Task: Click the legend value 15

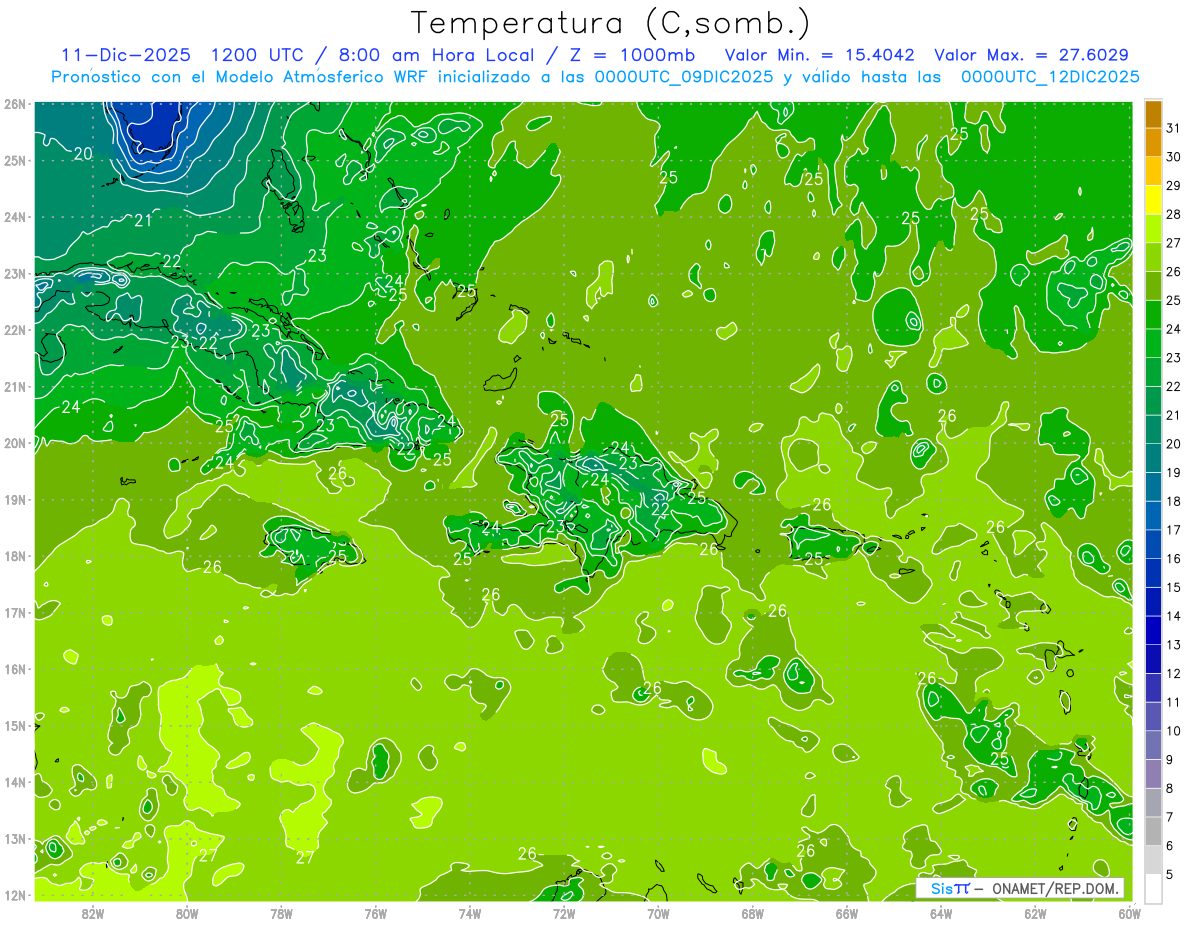Action: (1174, 587)
